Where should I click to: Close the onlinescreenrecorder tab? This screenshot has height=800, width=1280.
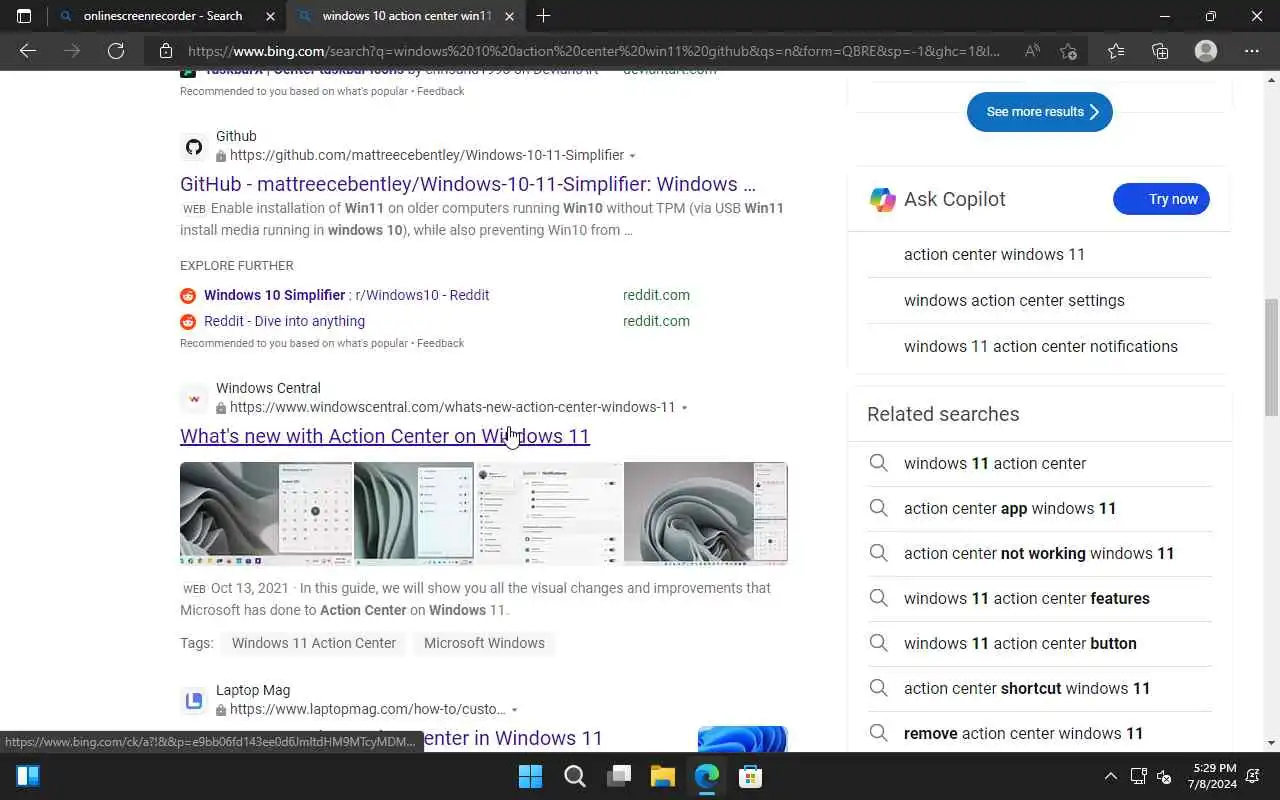click(x=271, y=16)
